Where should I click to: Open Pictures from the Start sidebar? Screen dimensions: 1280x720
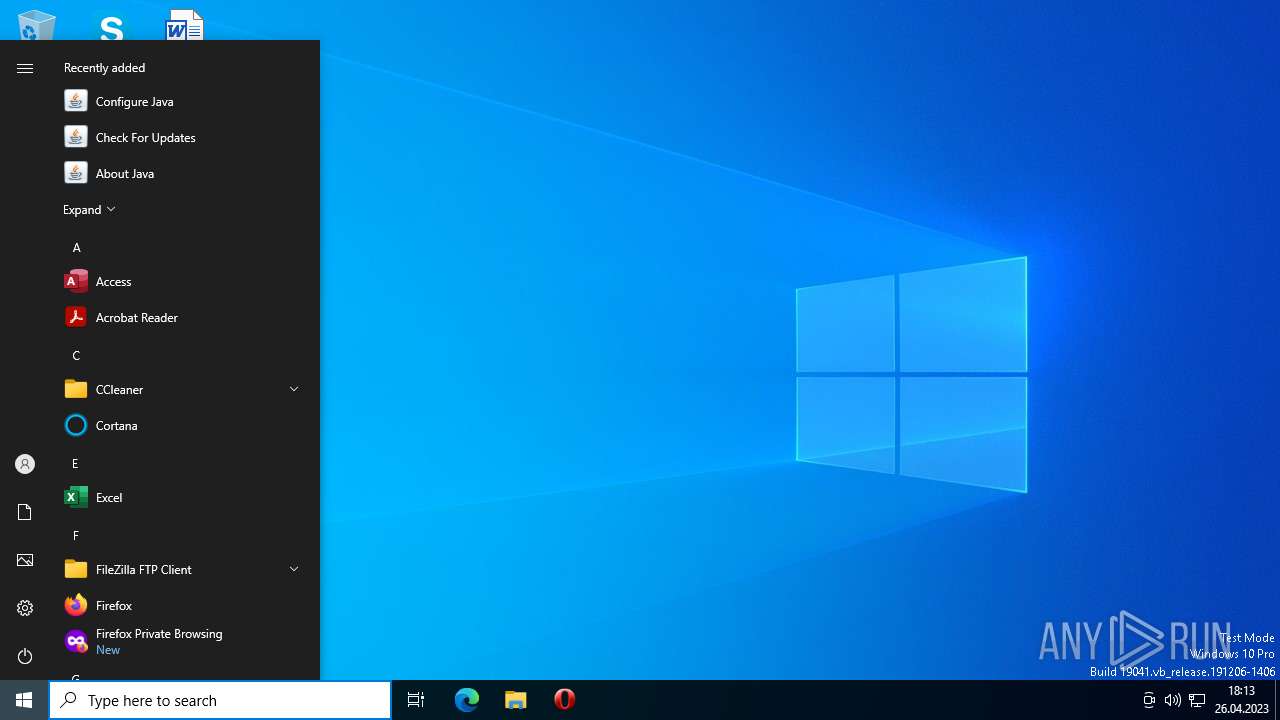coord(25,560)
